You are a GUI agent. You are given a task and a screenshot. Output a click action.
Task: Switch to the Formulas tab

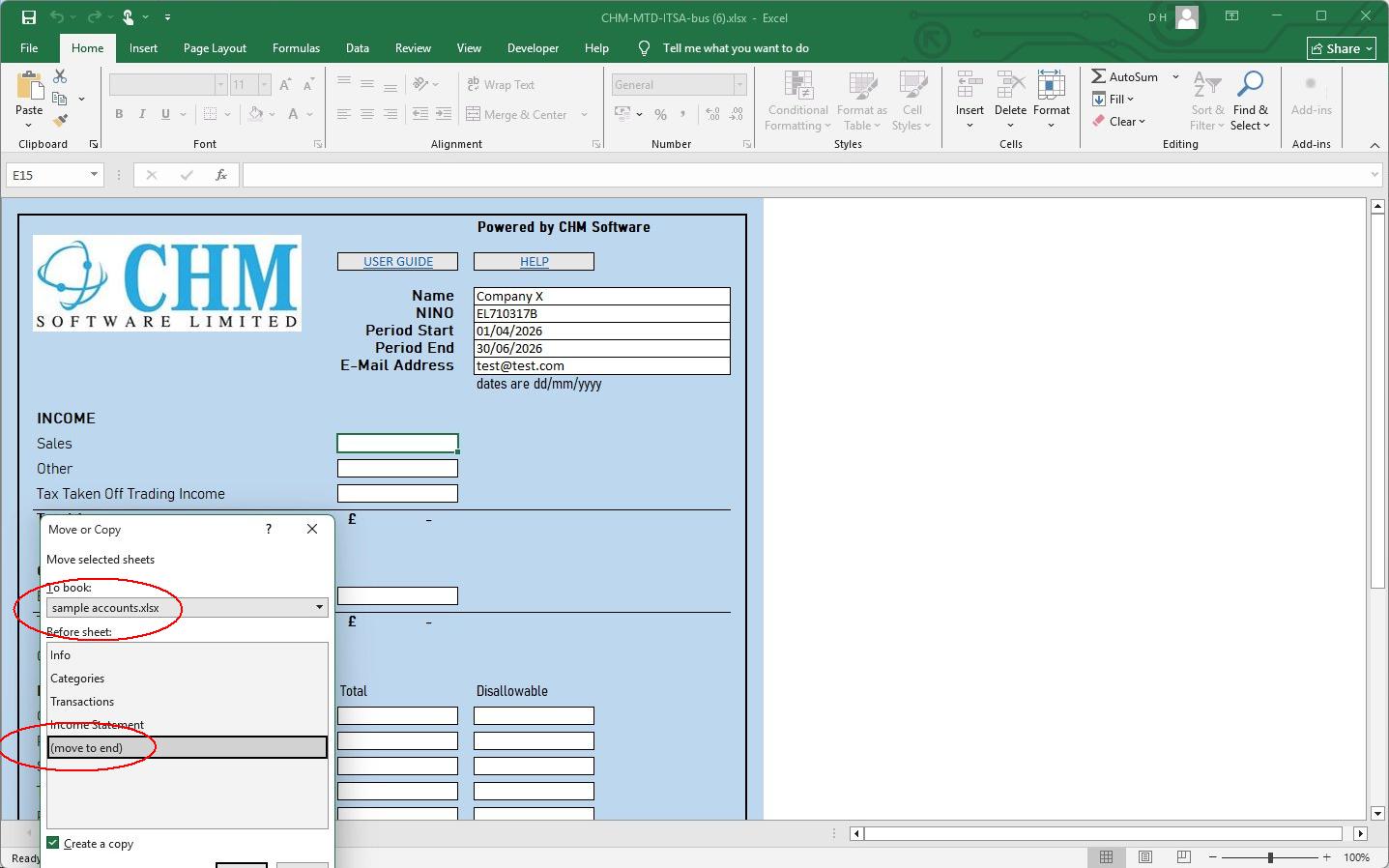click(296, 47)
